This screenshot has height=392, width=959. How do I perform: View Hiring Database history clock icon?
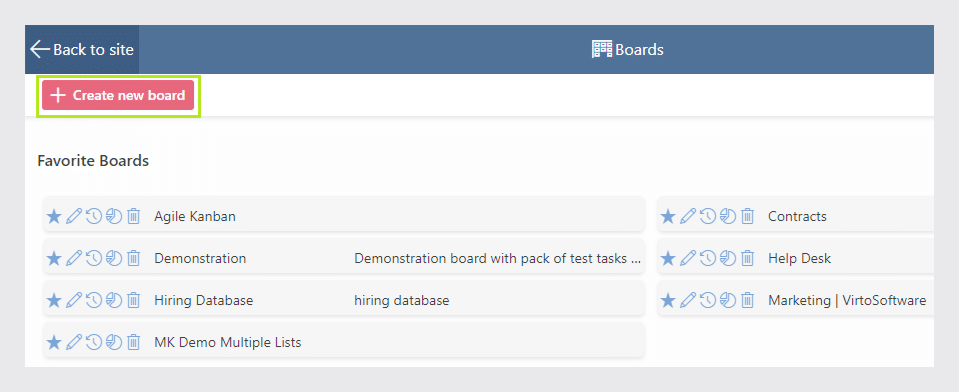click(94, 300)
